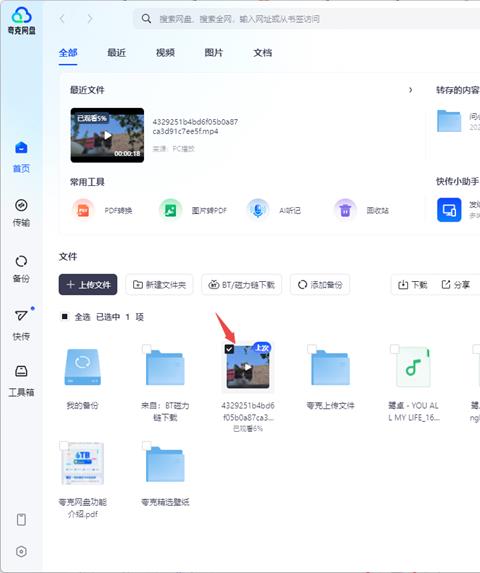Uncheck the selected mp4 video checkbox
Viewport: 480px width, 573px height.
coord(229,349)
